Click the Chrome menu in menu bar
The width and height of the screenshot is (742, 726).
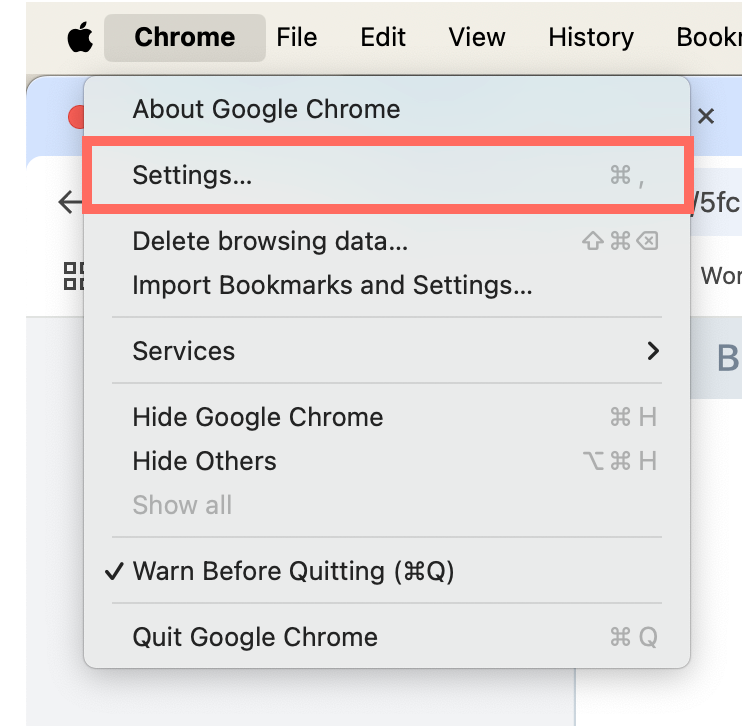(x=185, y=38)
